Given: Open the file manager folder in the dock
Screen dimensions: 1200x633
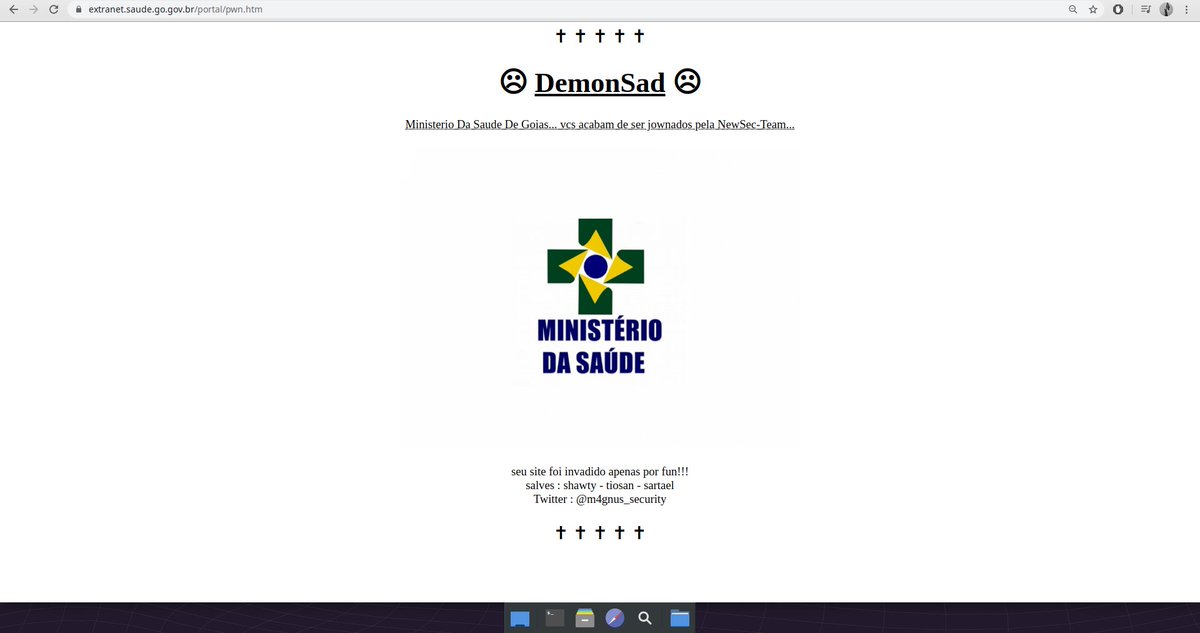Looking at the screenshot, I should coord(680,618).
